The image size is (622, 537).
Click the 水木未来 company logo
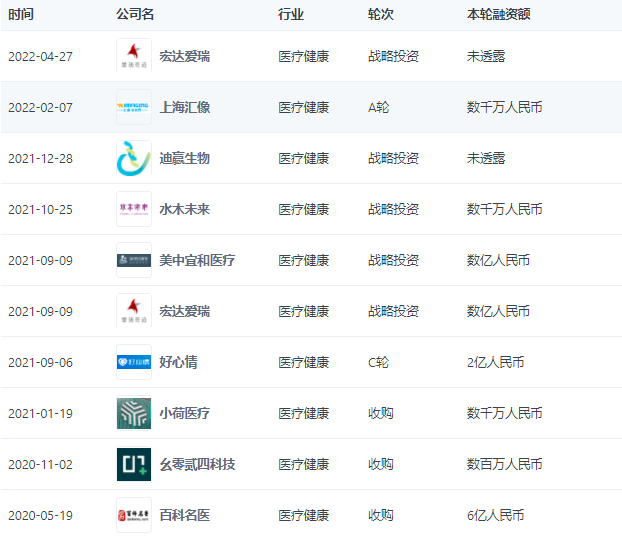pos(134,209)
